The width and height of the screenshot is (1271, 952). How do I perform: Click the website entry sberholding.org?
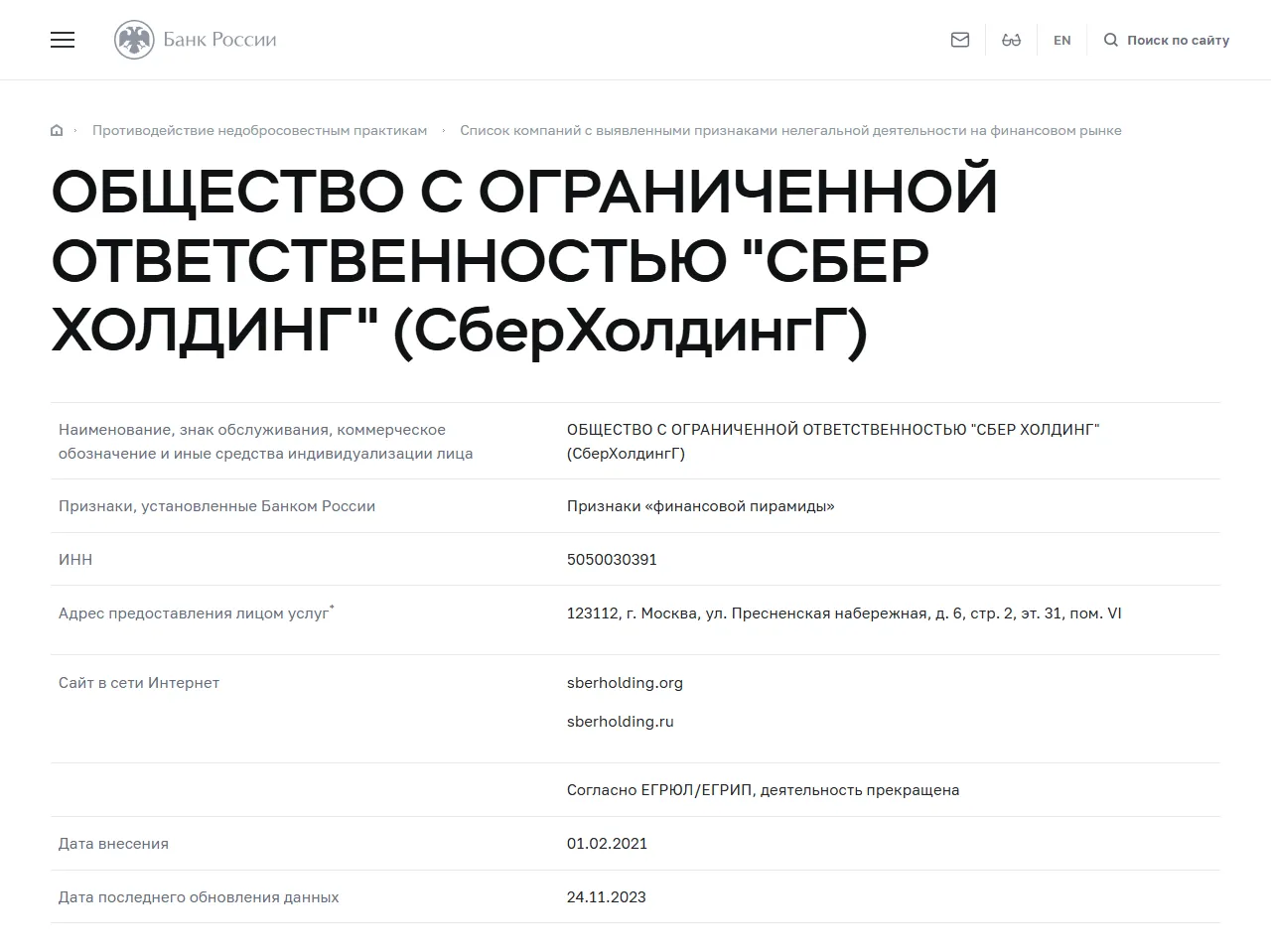coord(625,682)
